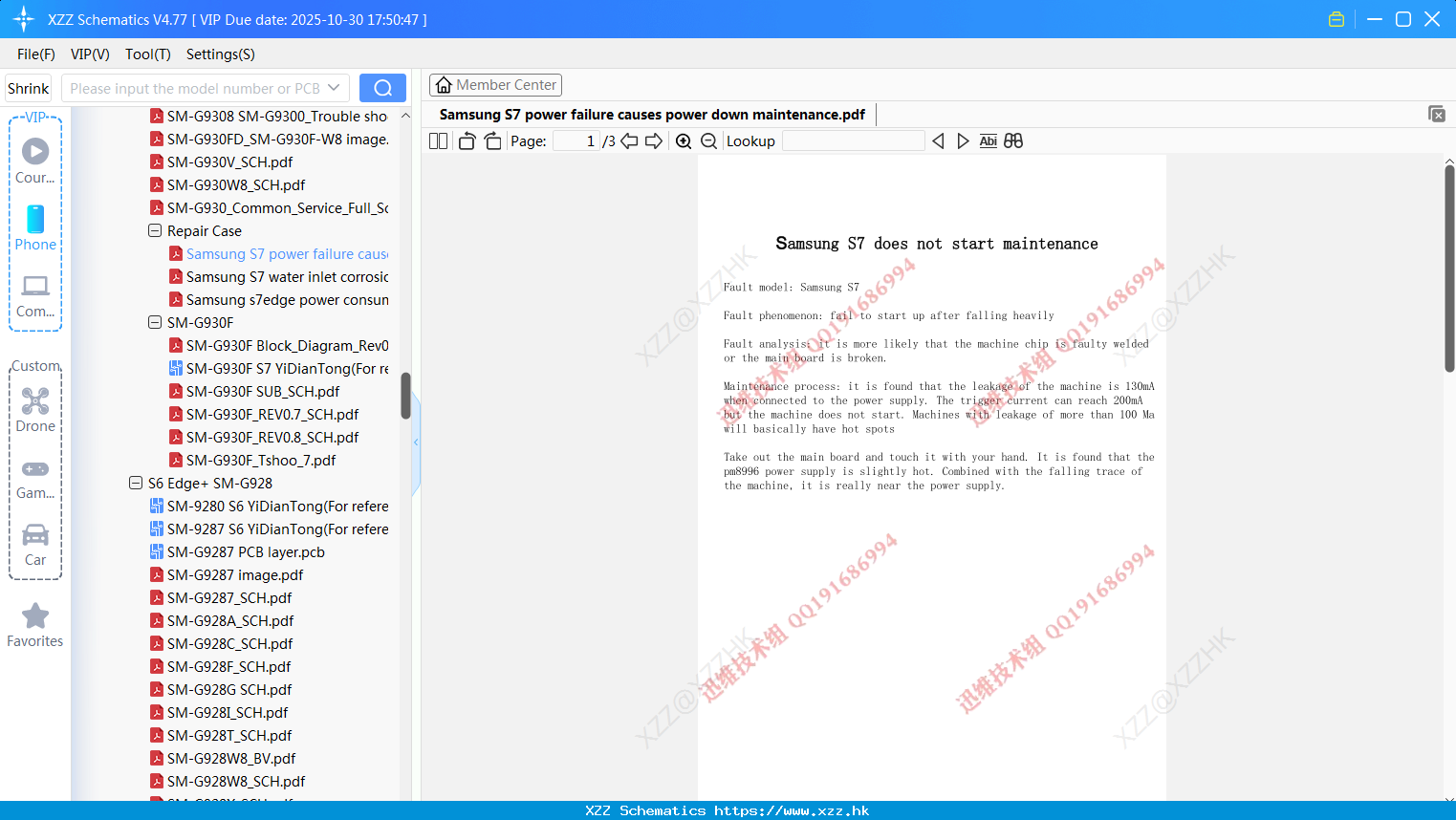Click the yellow VIP toolbox icon in title bar

click(x=1336, y=19)
